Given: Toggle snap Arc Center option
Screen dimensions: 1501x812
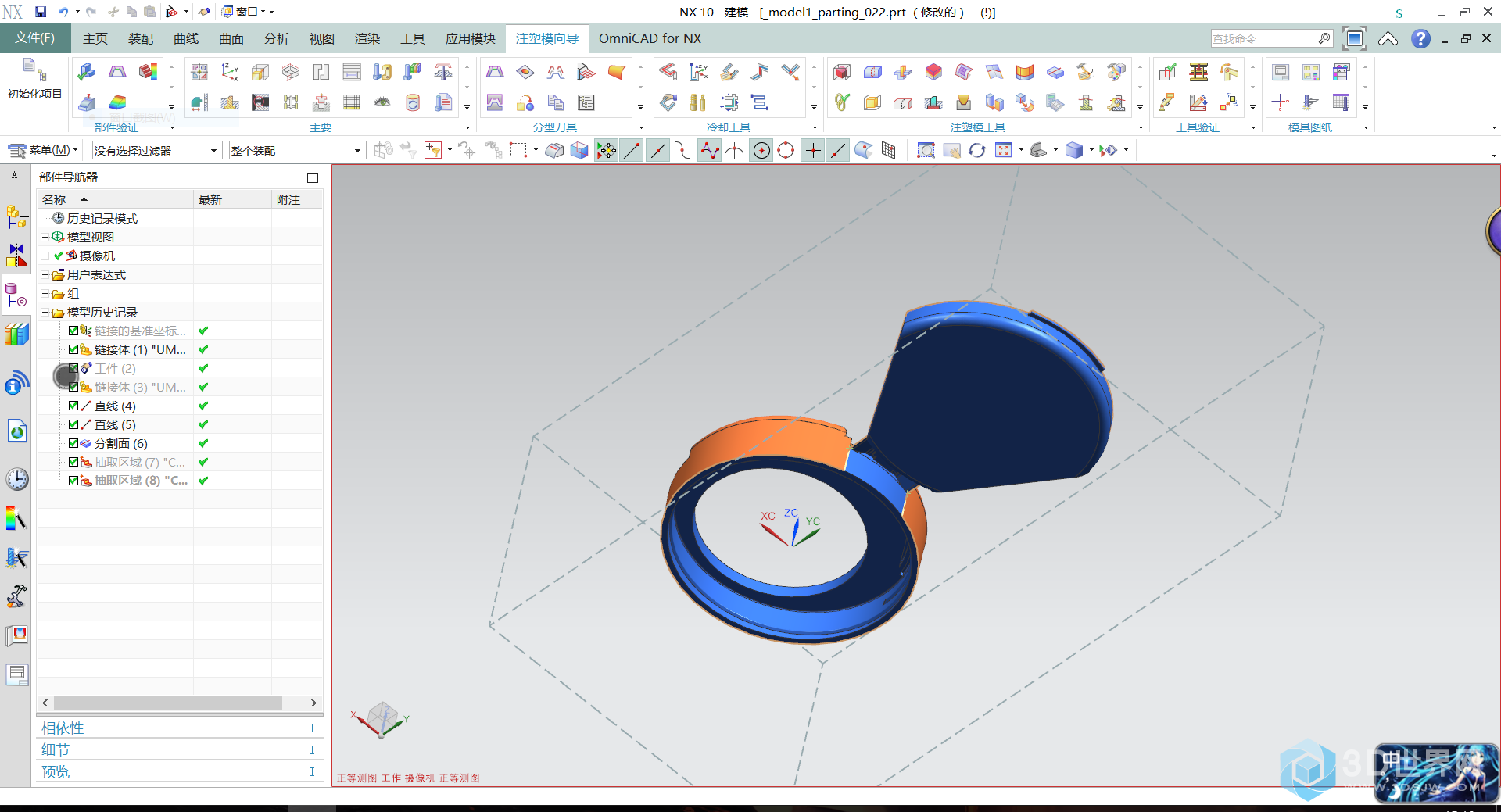Looking at the screenshot, I should (x=761, y=150).
